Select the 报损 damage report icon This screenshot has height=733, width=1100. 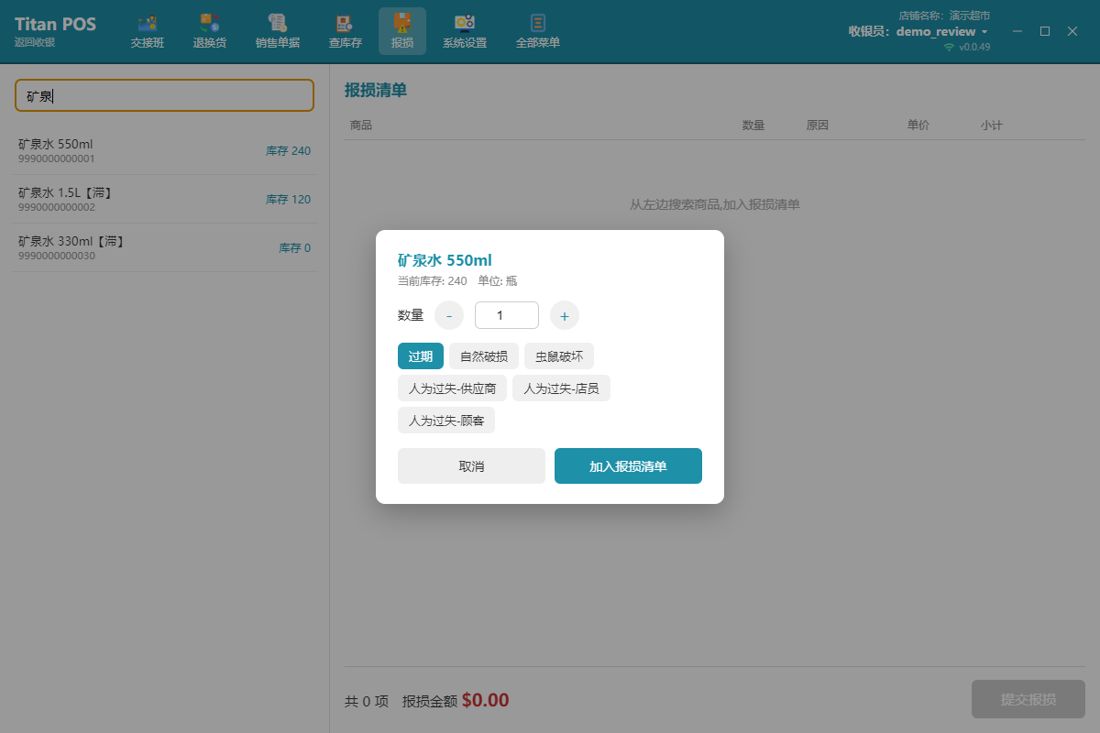[402, 32]
